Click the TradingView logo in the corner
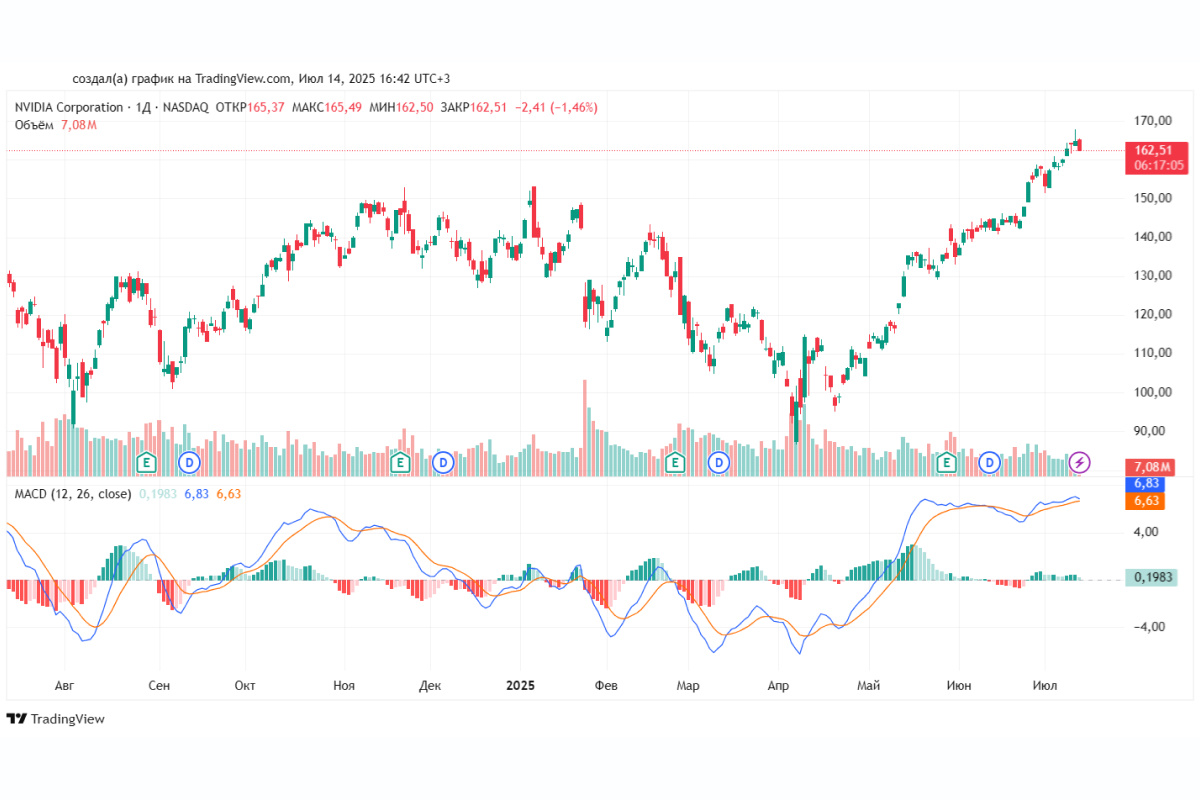 coord(55,719)
